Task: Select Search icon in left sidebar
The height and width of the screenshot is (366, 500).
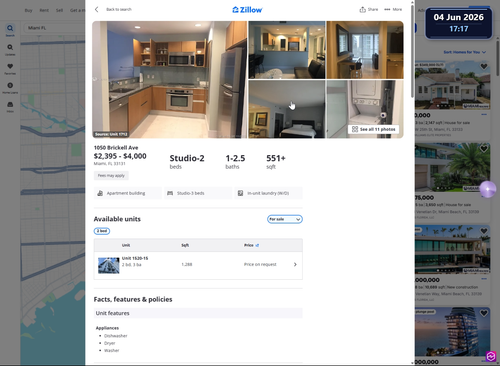Action: [x=10, y=30]
